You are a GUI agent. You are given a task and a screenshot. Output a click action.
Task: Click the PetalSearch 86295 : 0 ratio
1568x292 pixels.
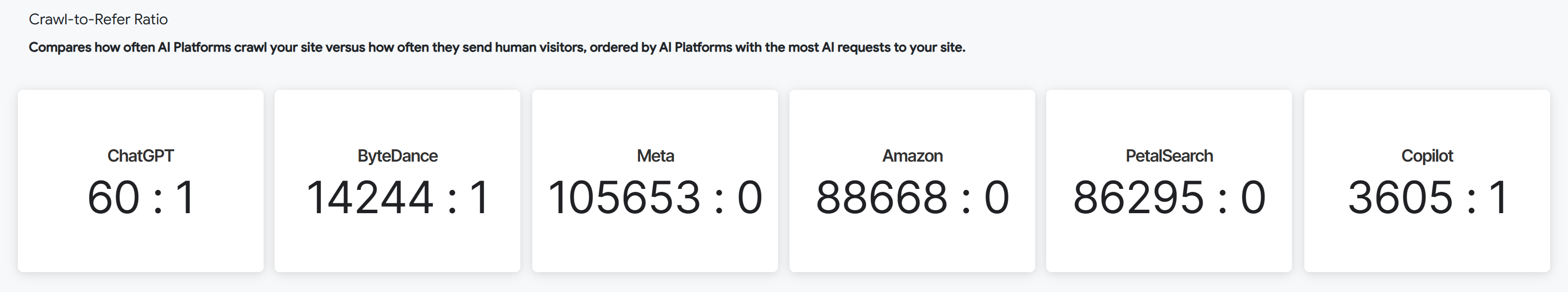[1169, 198]
